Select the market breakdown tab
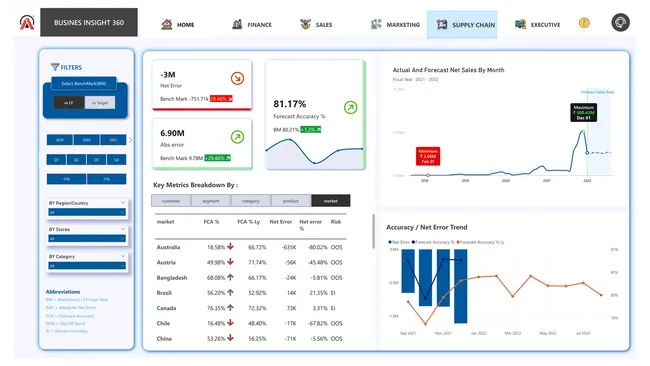The image size is (650, 366). [331, 201]
